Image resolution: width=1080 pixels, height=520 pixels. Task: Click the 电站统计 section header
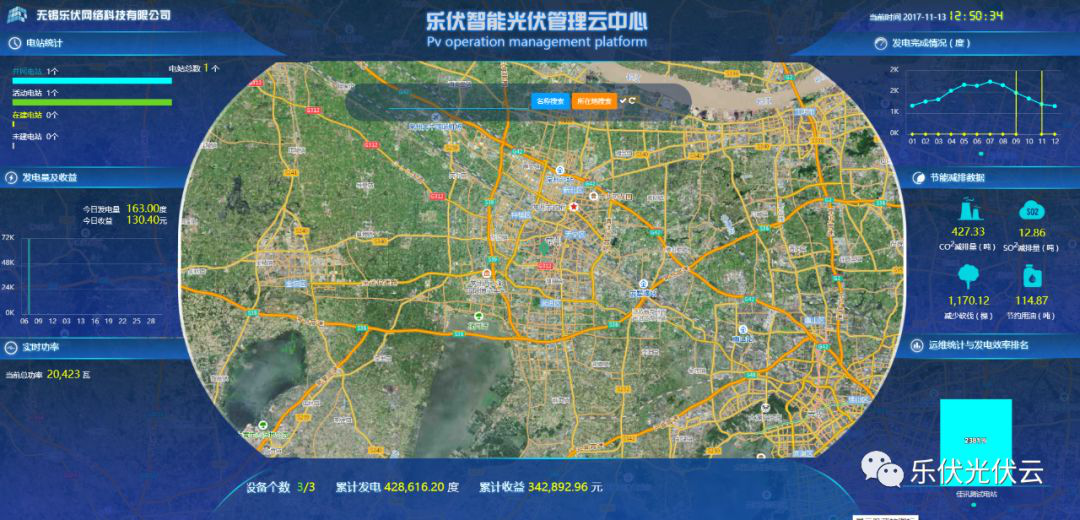point(45,43)
